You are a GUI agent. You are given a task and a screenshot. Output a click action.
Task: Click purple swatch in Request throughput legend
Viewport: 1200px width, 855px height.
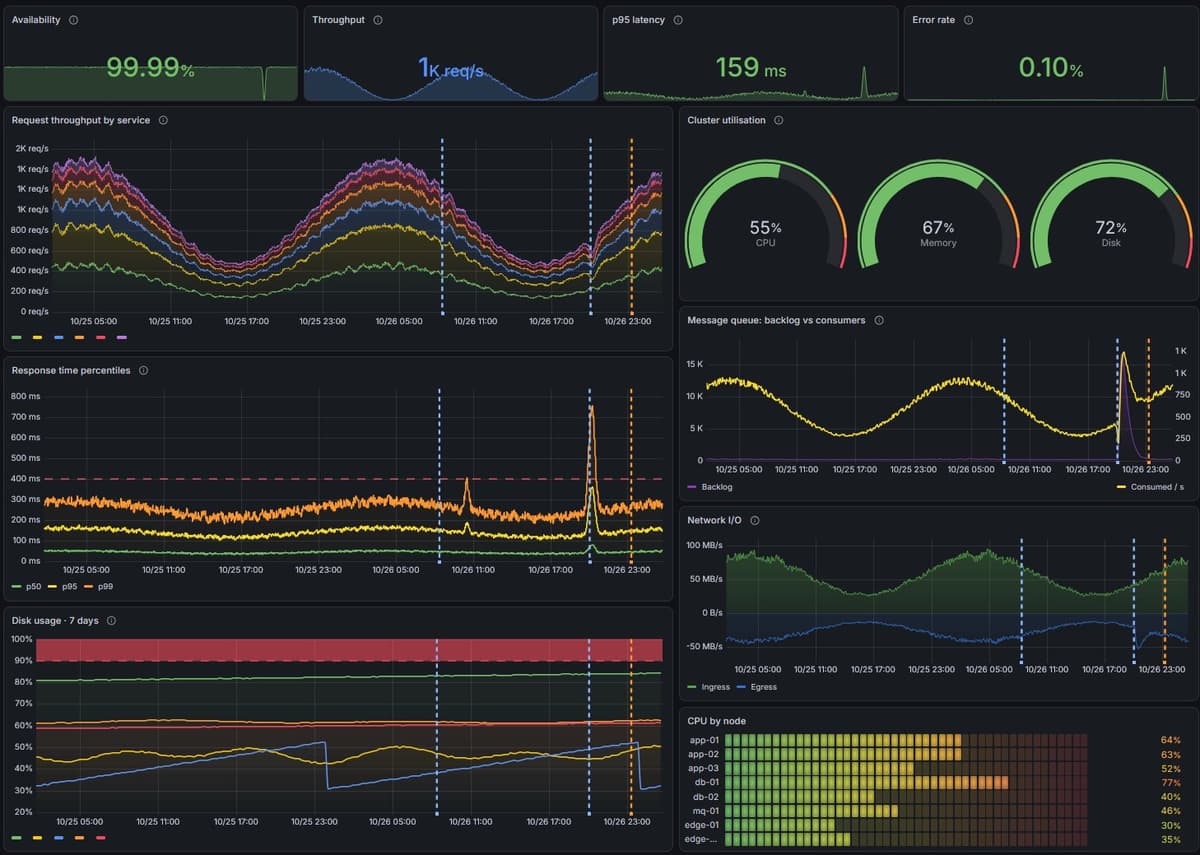(122, 337)
